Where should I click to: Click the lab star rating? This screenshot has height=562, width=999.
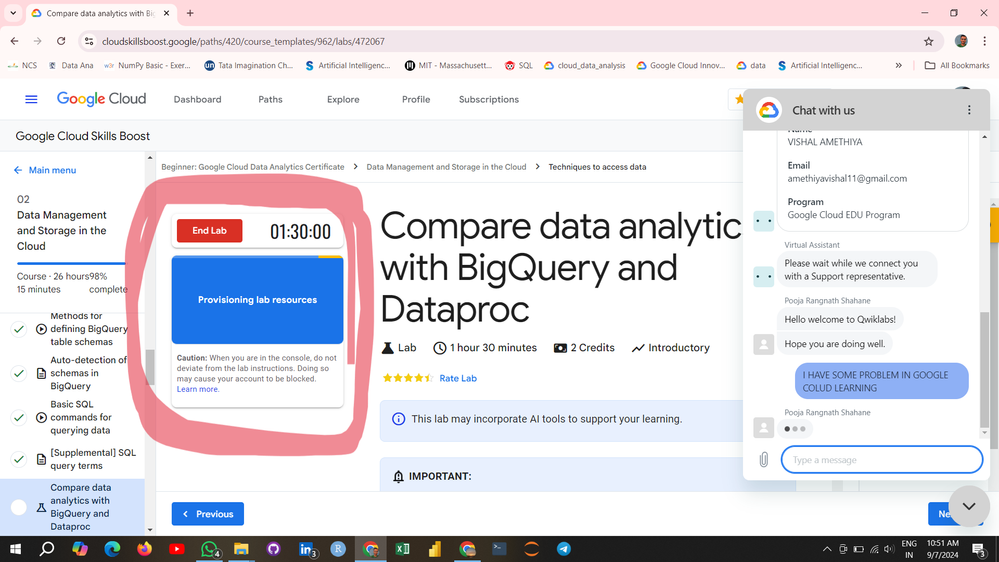point(408,378)
